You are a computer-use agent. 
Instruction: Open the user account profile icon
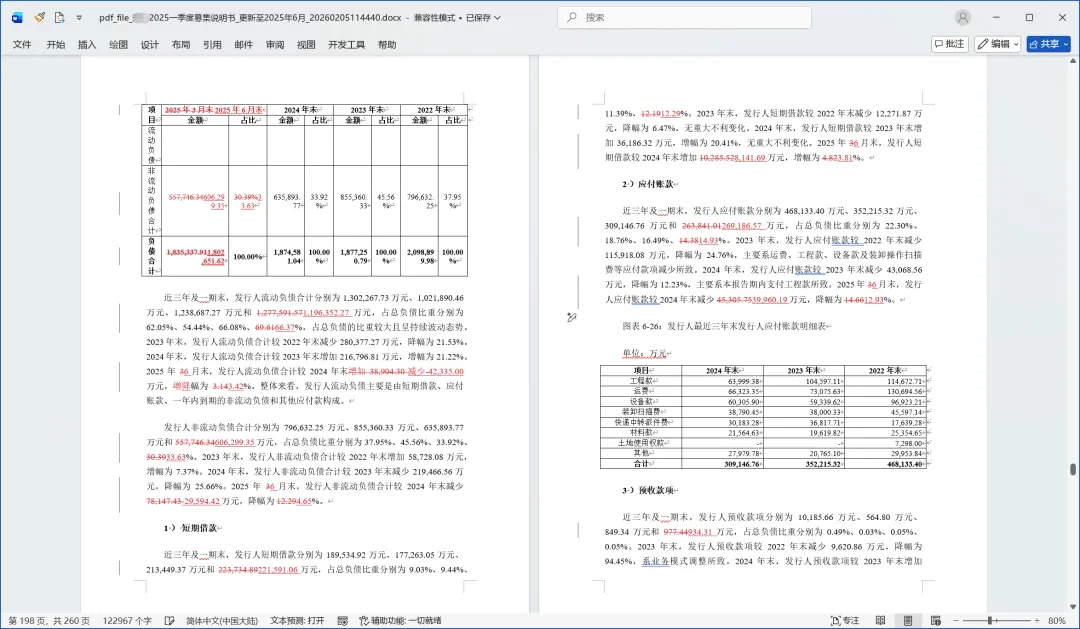click(x=963, y=17)
